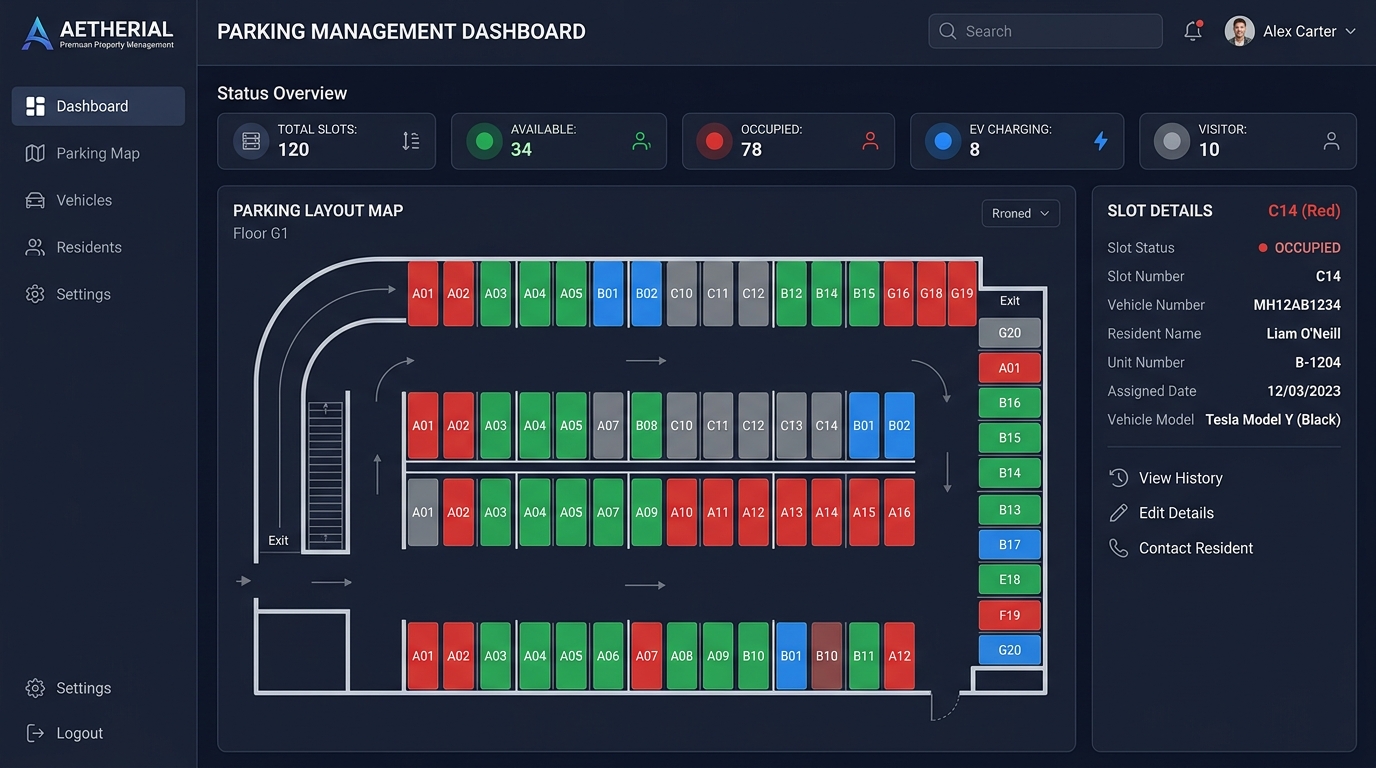Select the green B08 parking slot
Screen dimensions: 1376x768
click(647, 425)
